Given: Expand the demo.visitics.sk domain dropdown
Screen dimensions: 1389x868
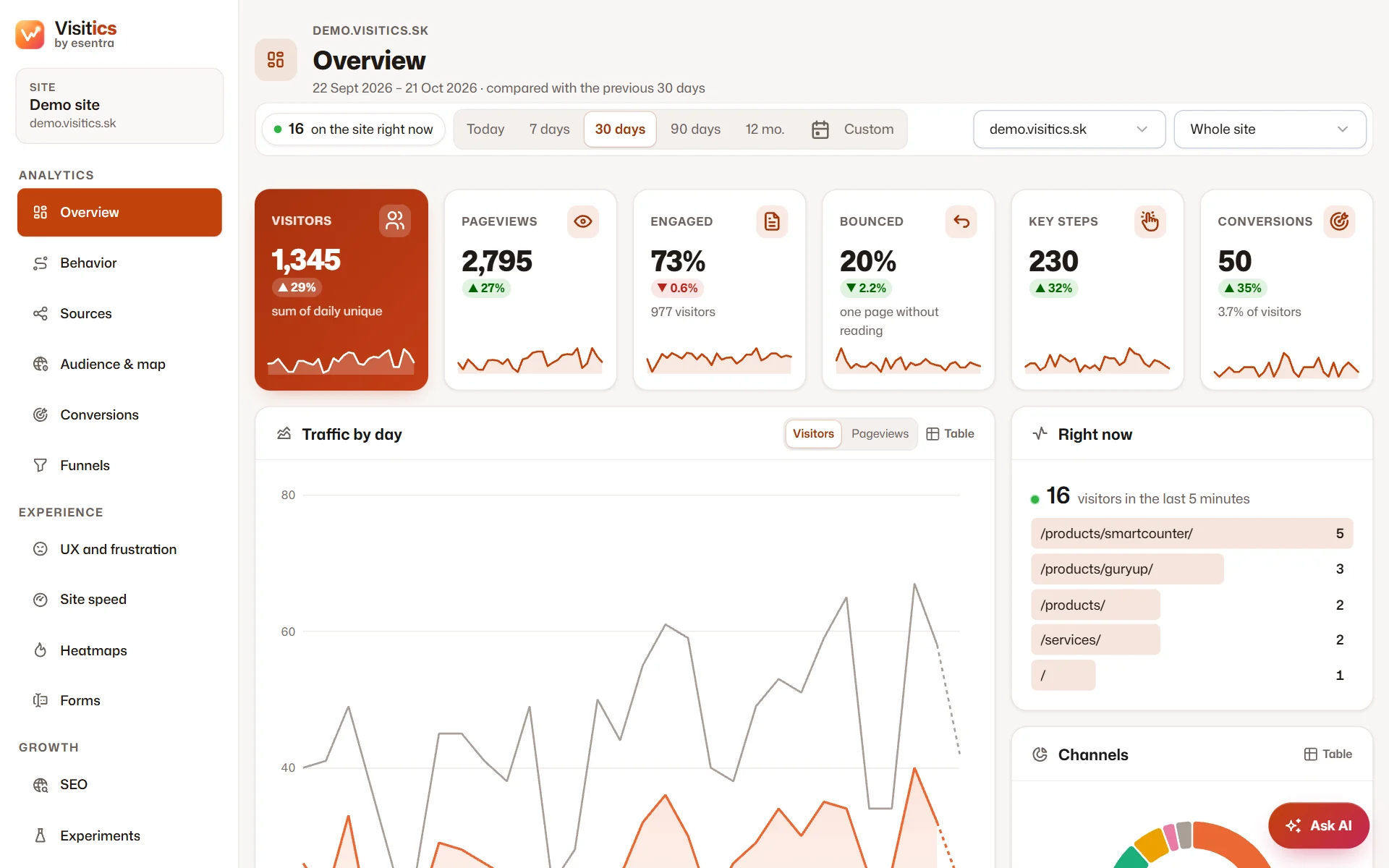Looking at the screenshot, I should coord(1069,129).
